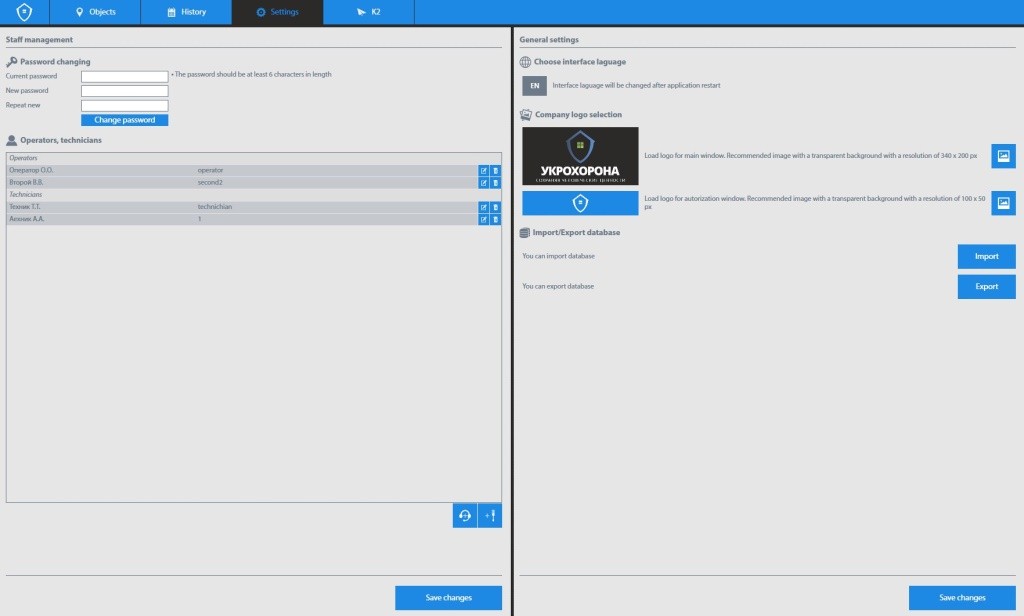Click the Operators group header
1024x616 pixels.
[24, 158]
